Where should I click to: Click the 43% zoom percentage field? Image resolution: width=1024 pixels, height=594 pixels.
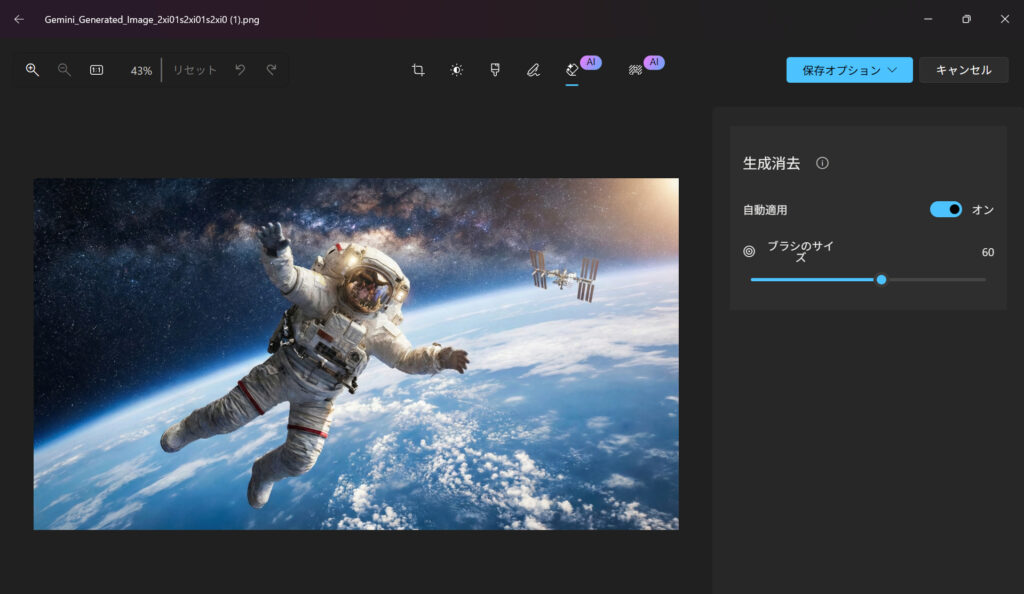(x=140, y=71)
